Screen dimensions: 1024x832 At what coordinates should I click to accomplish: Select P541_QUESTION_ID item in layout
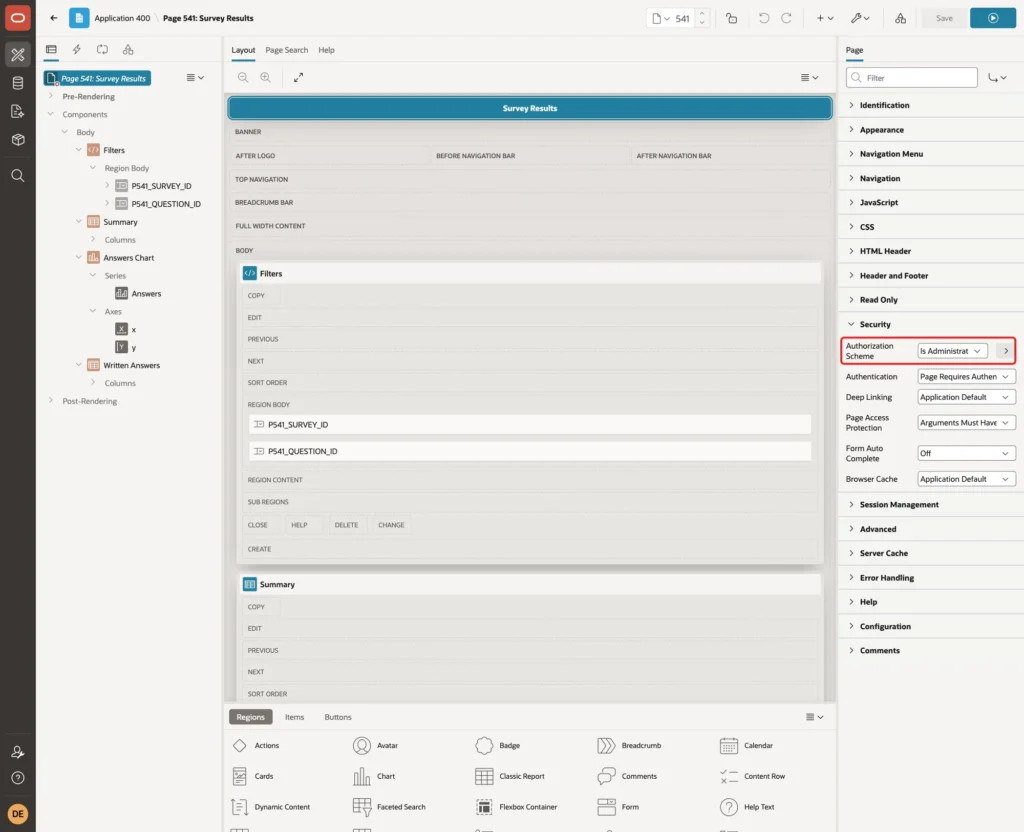[530, 451]
